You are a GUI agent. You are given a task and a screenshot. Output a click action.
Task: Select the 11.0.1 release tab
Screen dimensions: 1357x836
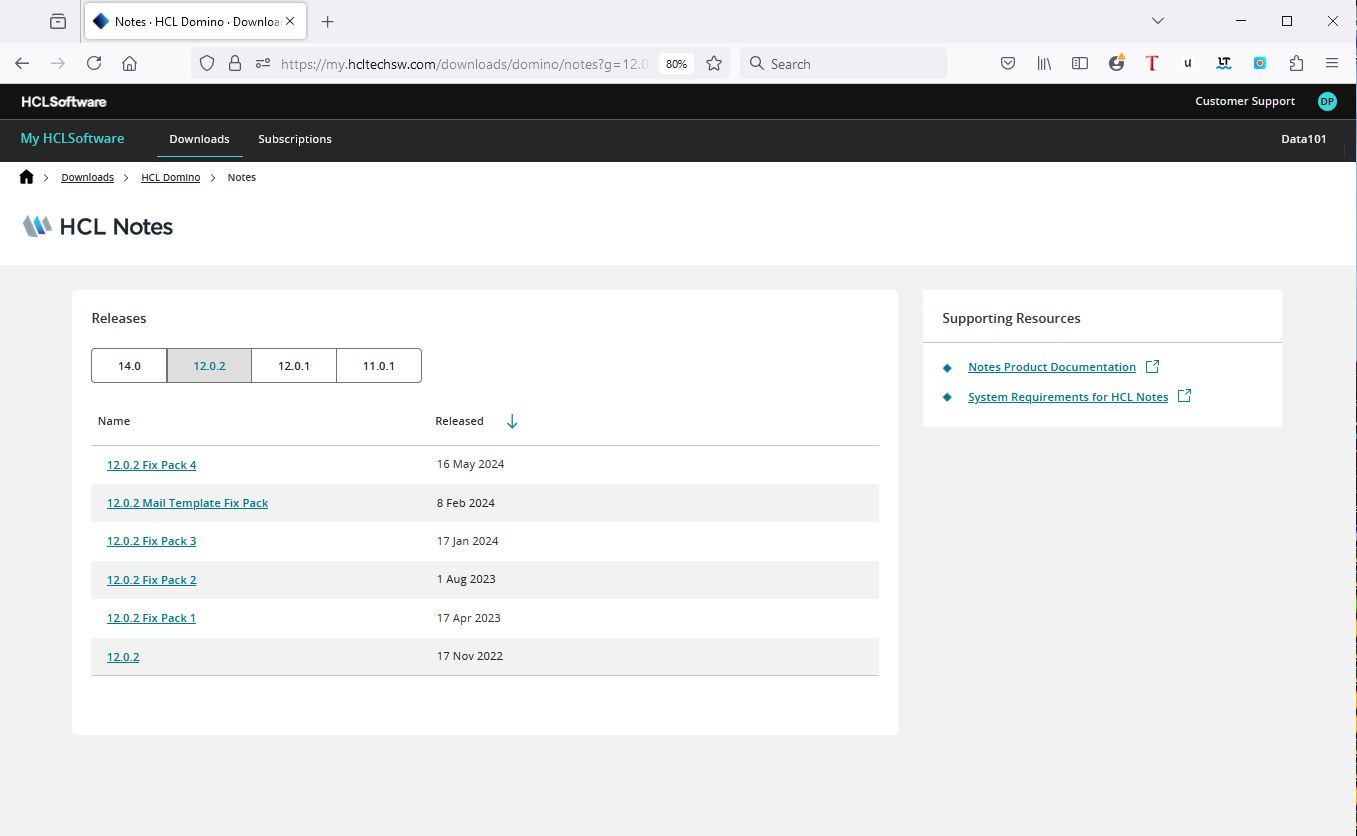pos(379,366)
